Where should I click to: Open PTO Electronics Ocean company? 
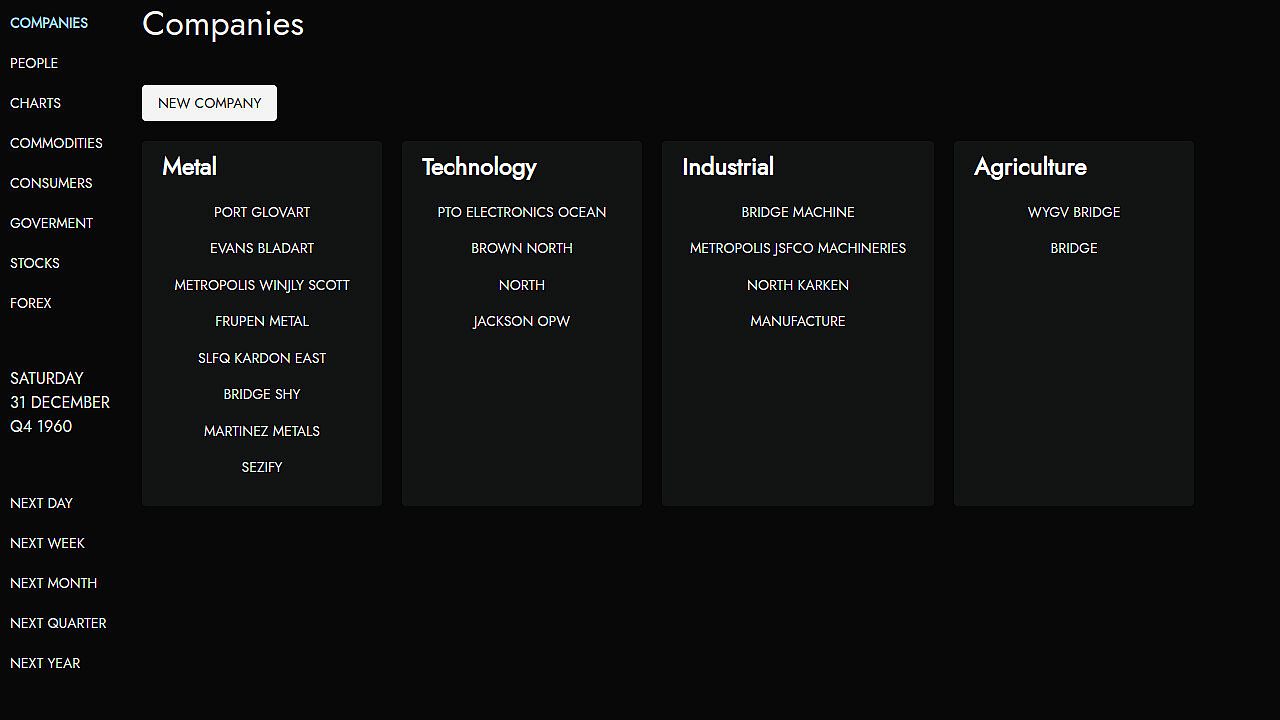(522, 212)
